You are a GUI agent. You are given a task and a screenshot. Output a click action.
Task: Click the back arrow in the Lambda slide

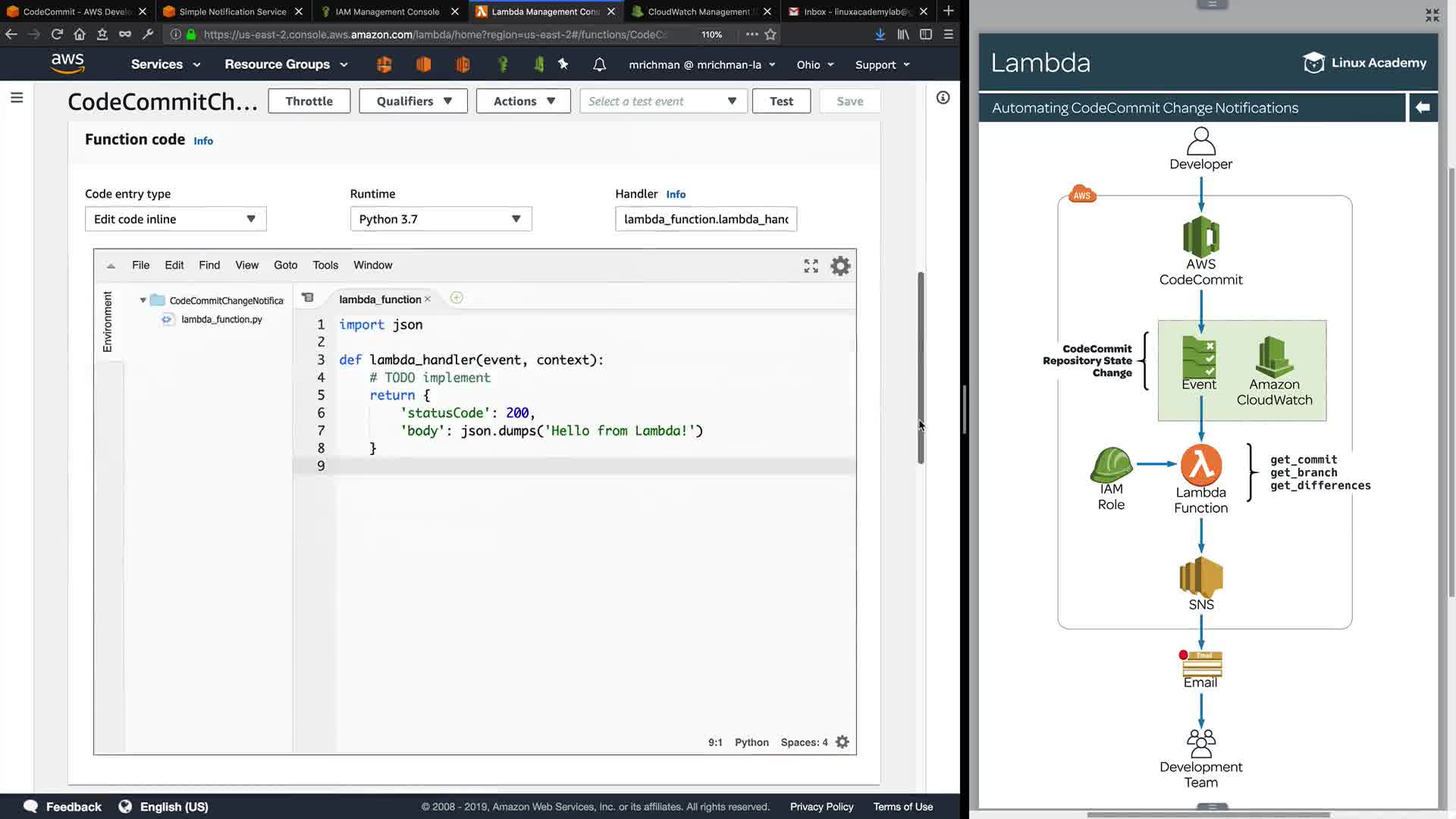1423,108
